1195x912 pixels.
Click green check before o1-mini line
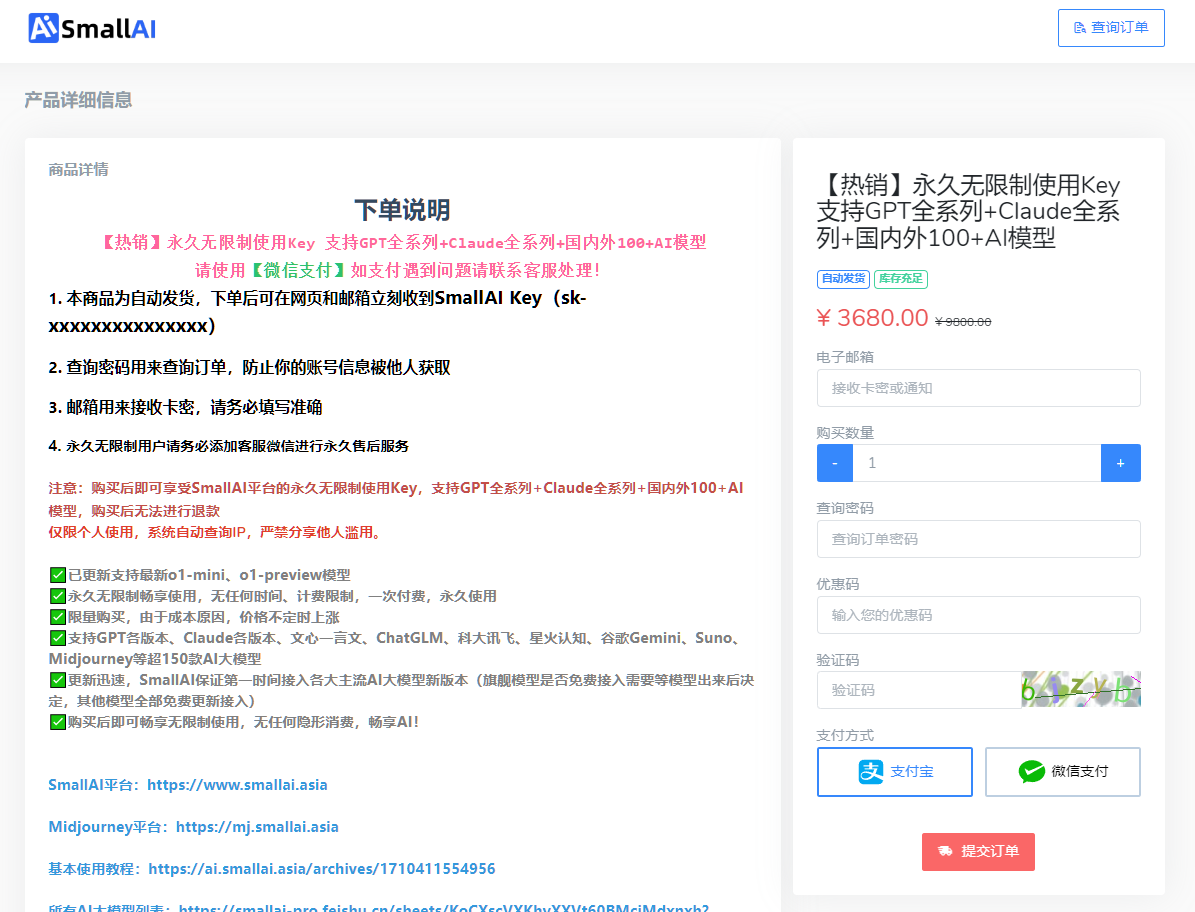57,574
